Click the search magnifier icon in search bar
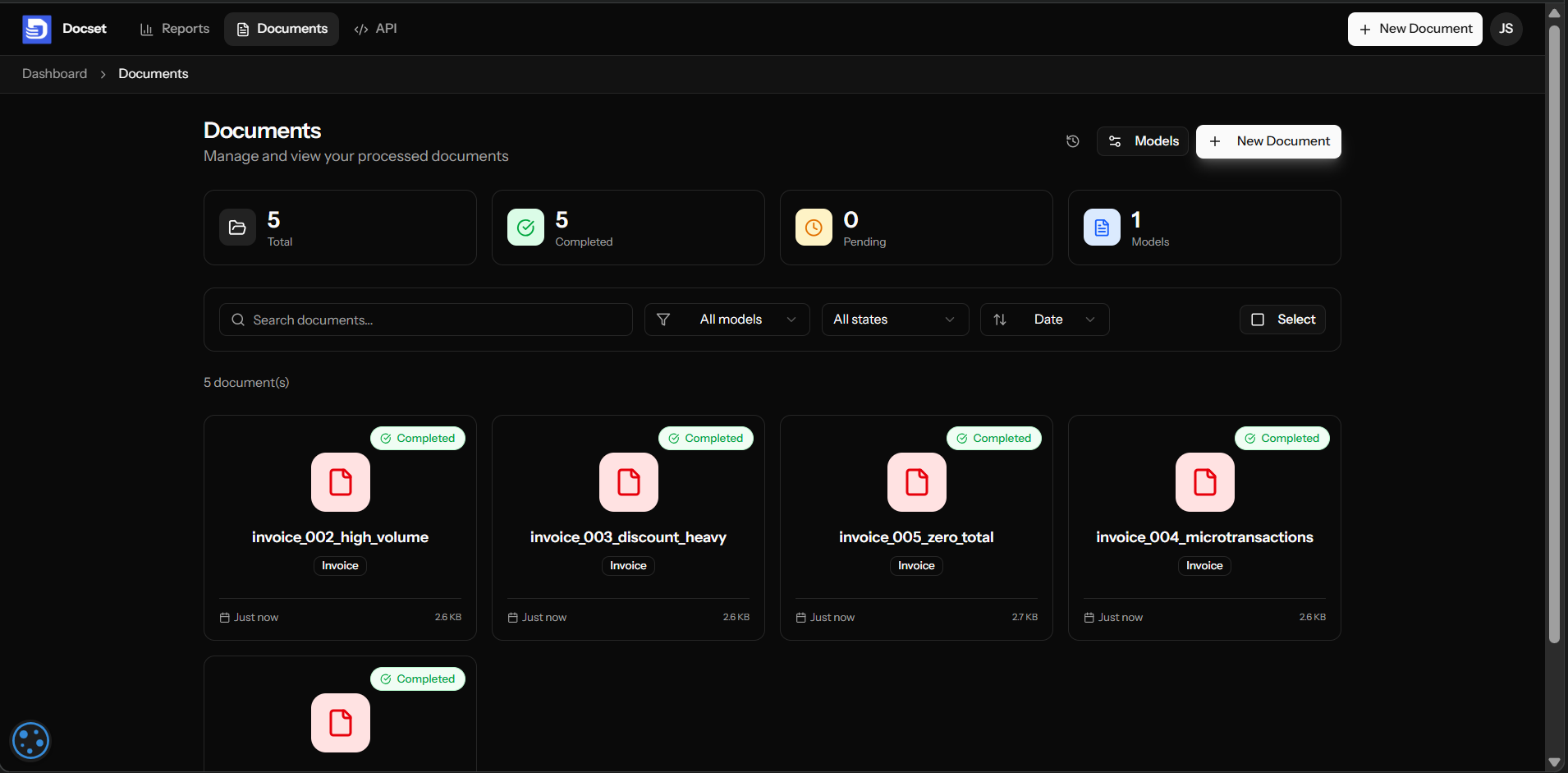This screenshot has width=1568, height=773. point(239,320)
